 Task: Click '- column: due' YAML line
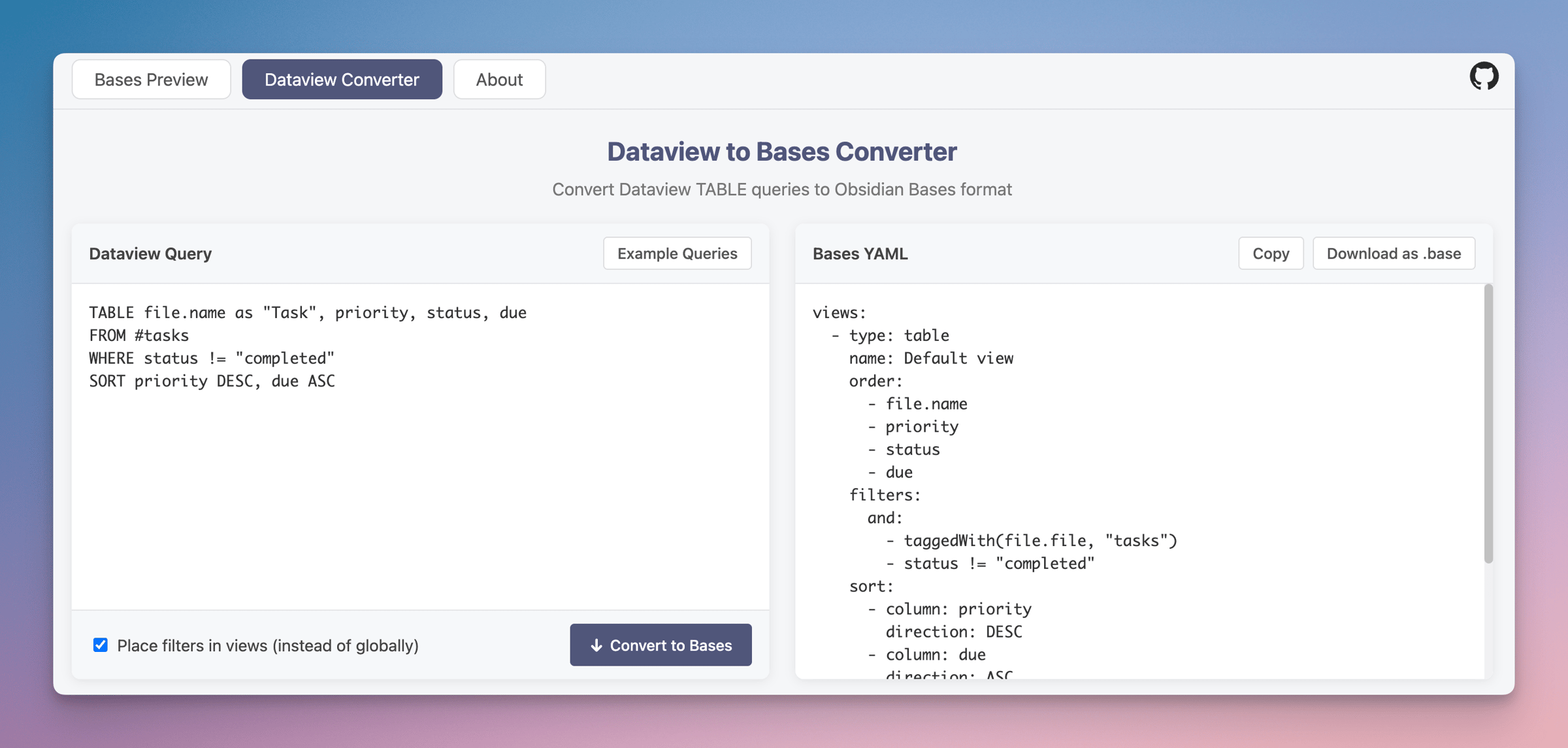tap(926, 655)
